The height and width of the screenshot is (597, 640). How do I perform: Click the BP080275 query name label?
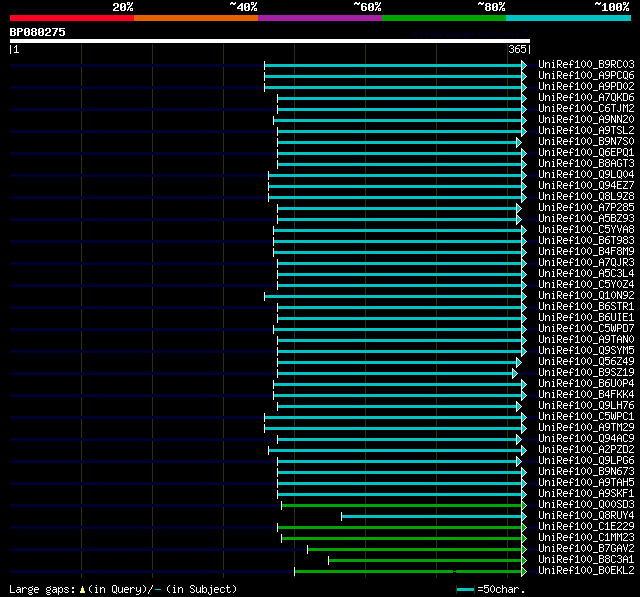coord(38,32)
